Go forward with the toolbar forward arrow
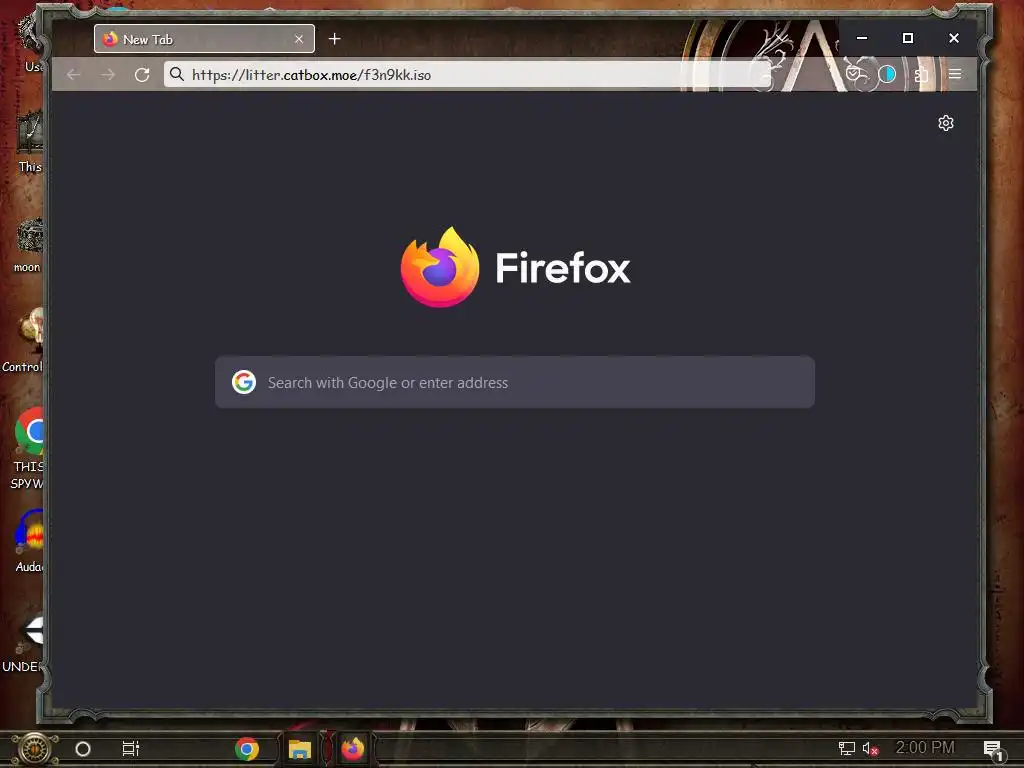1024x768 pixels. click(x=108, y=74)
